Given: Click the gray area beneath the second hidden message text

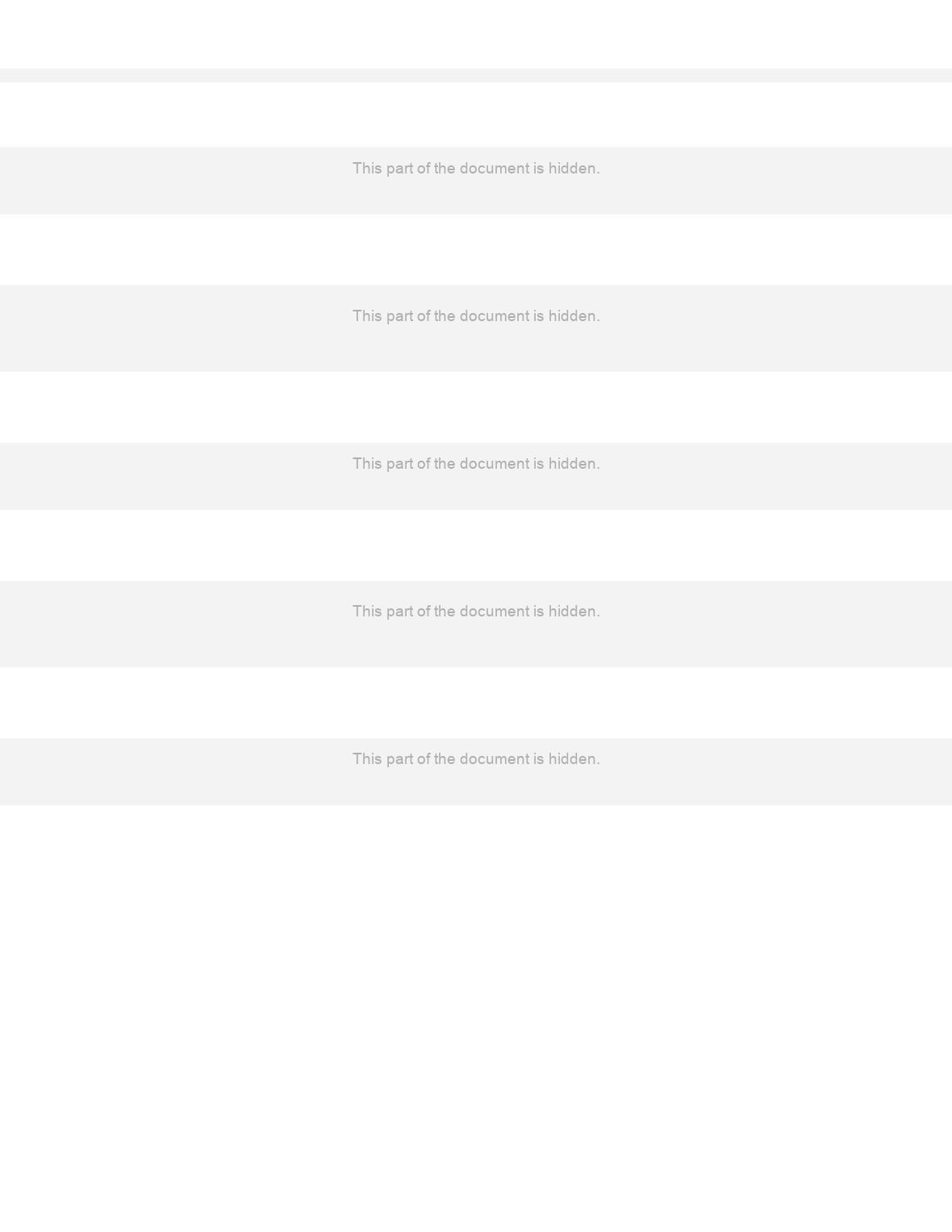Looking at the screenshot, I should pyautogui.click(x=476, y=349).
